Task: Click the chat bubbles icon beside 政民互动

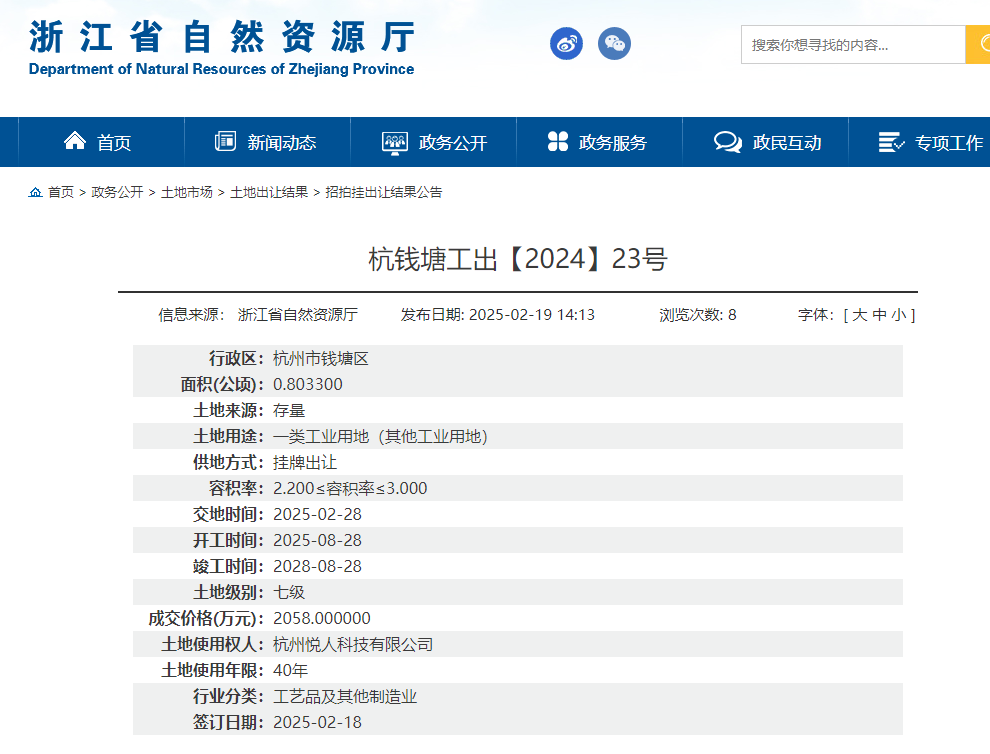Action: point(728,141)
